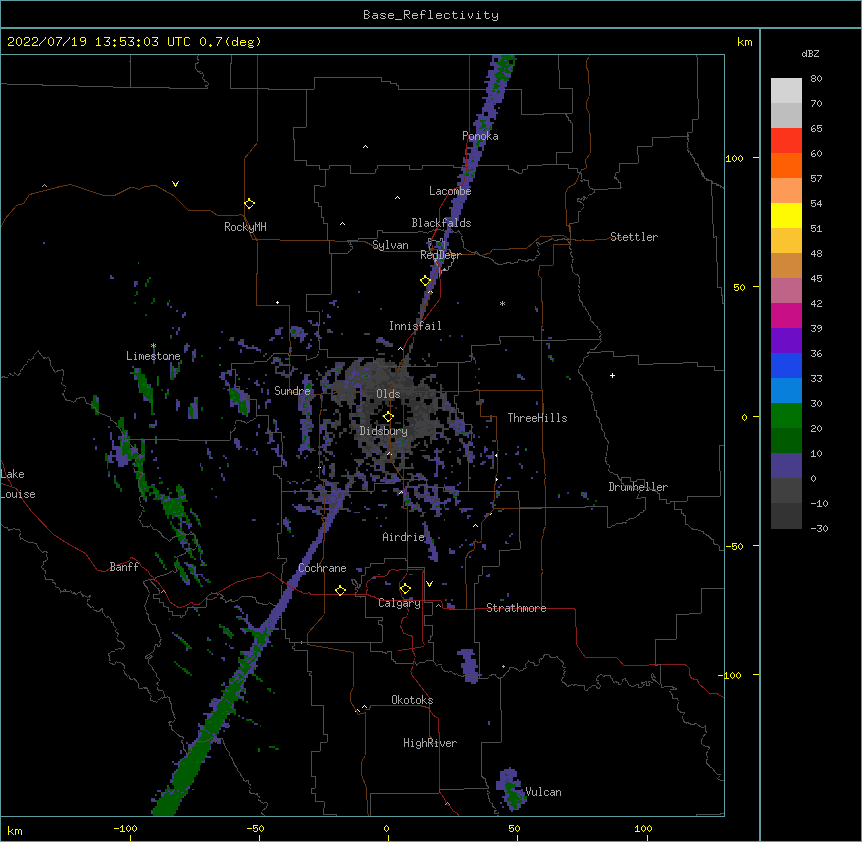Image resolution: width=862 pixels, height=842 pixels.
Task: Click the yellow diamond marker above Calgary label
Action: (405, 589)
